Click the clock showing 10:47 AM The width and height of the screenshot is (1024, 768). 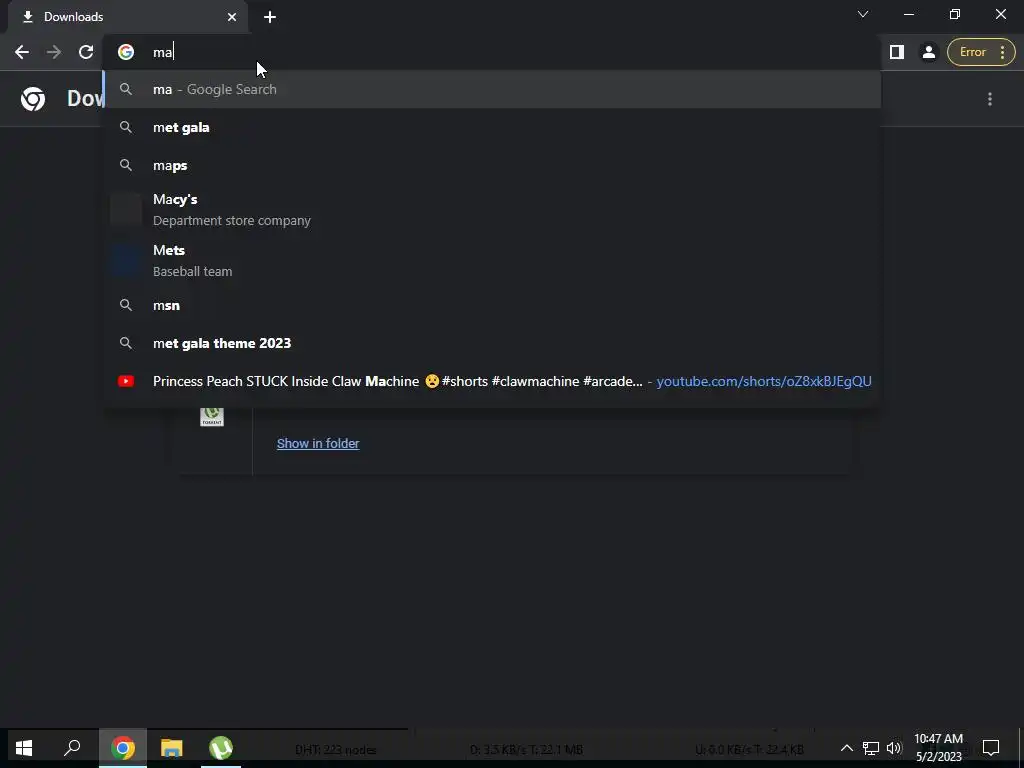click(x=938, y=748)
